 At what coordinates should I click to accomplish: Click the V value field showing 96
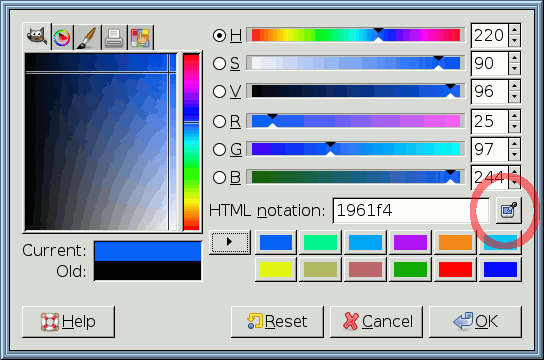pyautogui.click(x=490, y=92)
